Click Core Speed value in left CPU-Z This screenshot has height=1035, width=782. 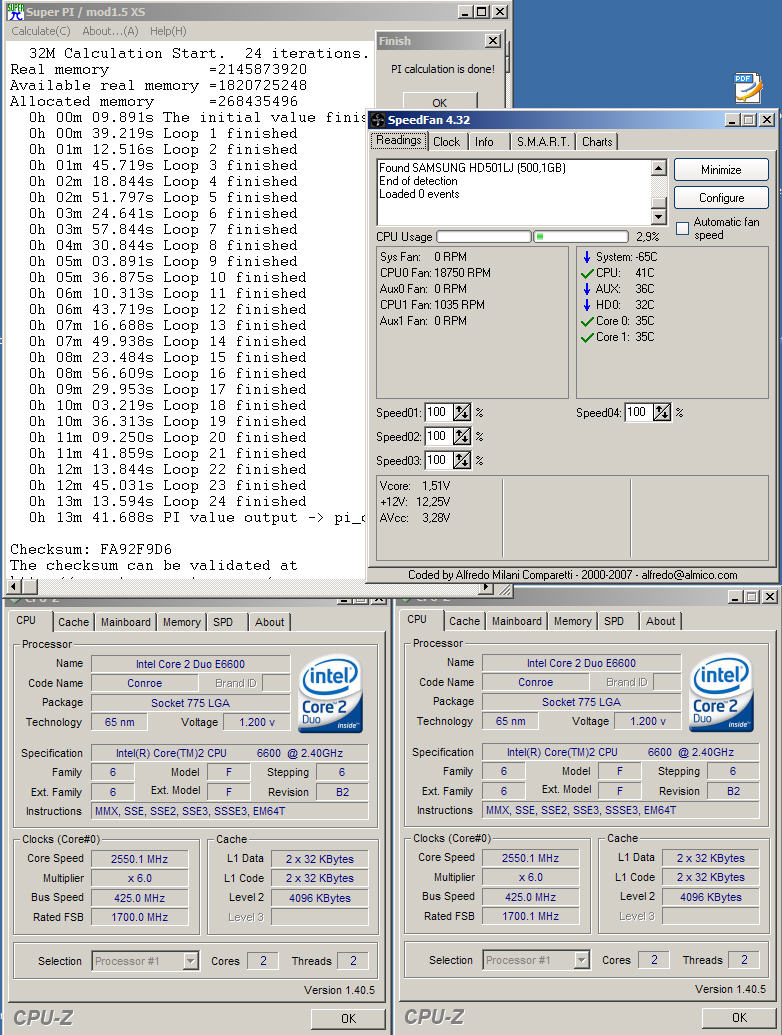(139, 859)
